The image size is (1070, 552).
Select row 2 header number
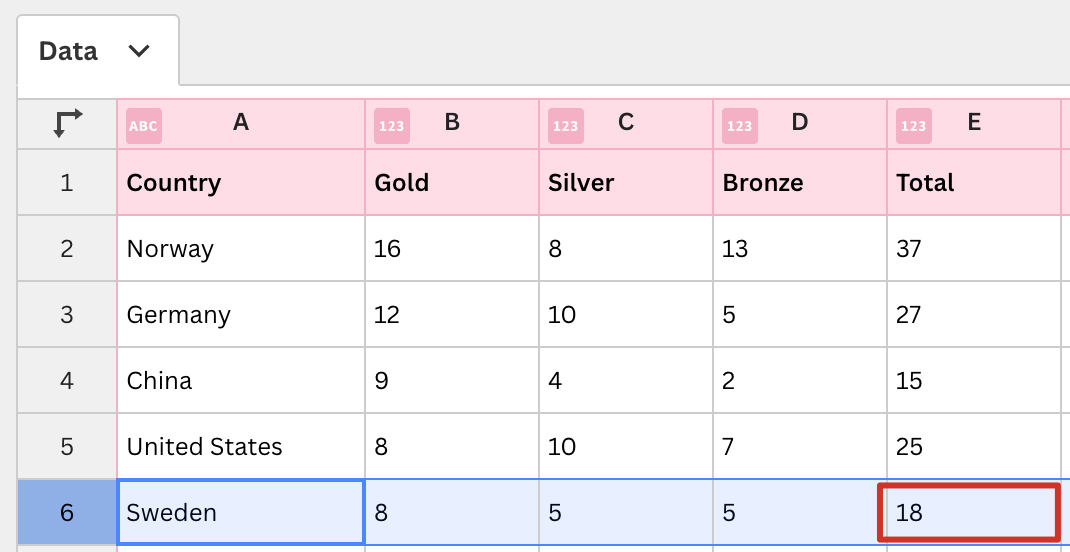(x=67, y=248)
